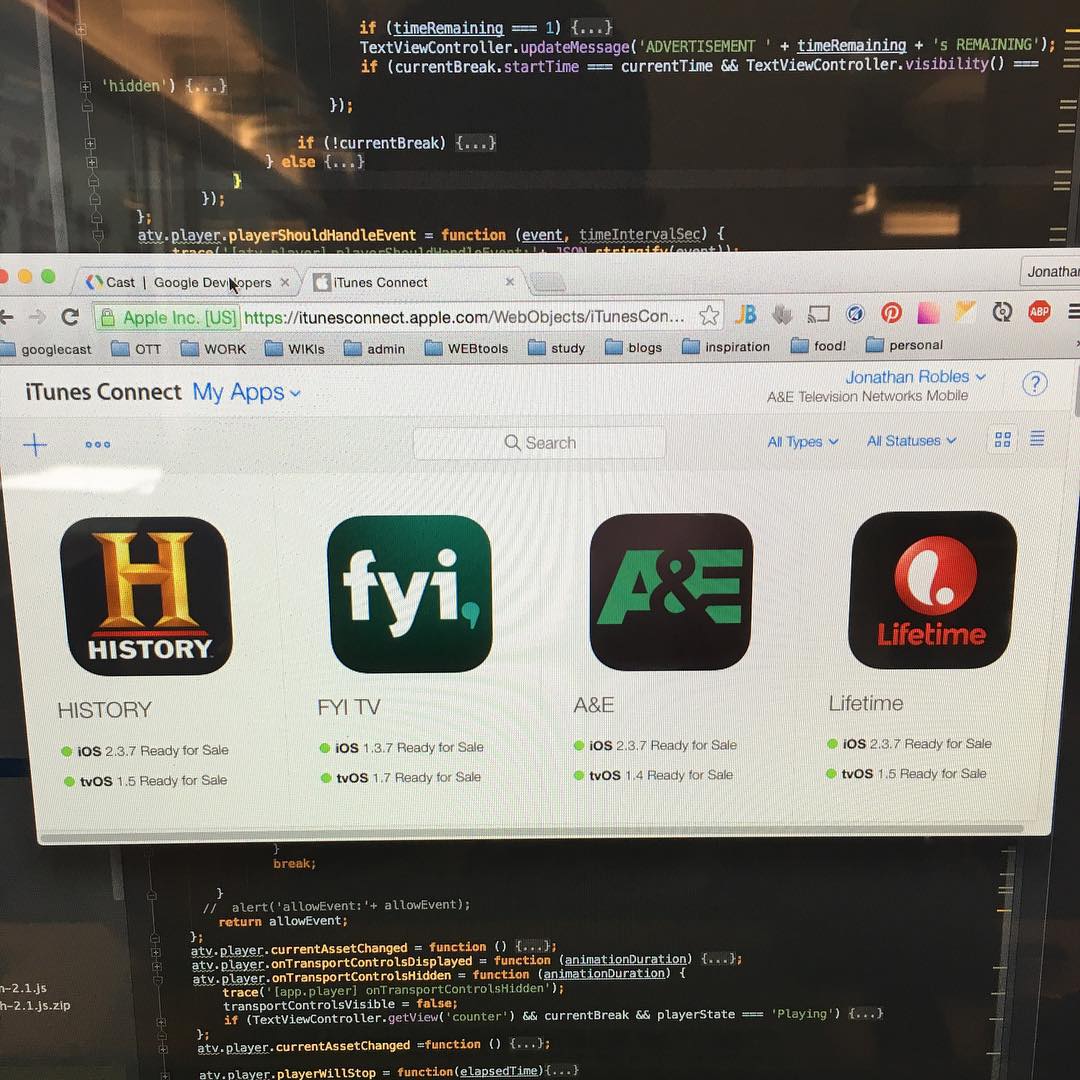This screenshot has height=1080, width=1080.
Task: Add a new app with plus icon
Action: pos(35,445)
